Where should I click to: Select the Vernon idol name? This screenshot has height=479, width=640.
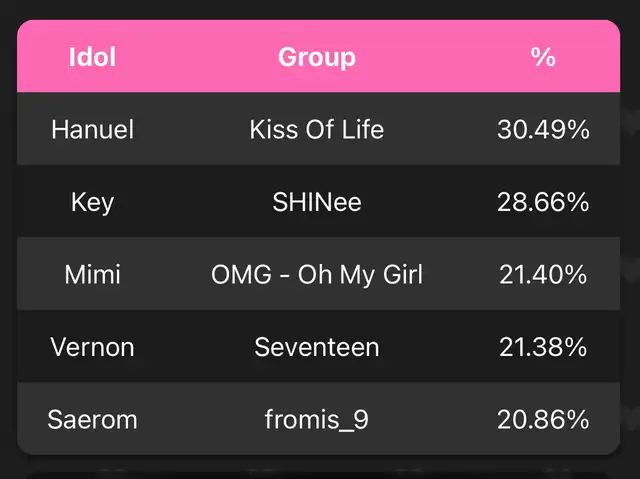pyautogui.click(x=93, y=347)
